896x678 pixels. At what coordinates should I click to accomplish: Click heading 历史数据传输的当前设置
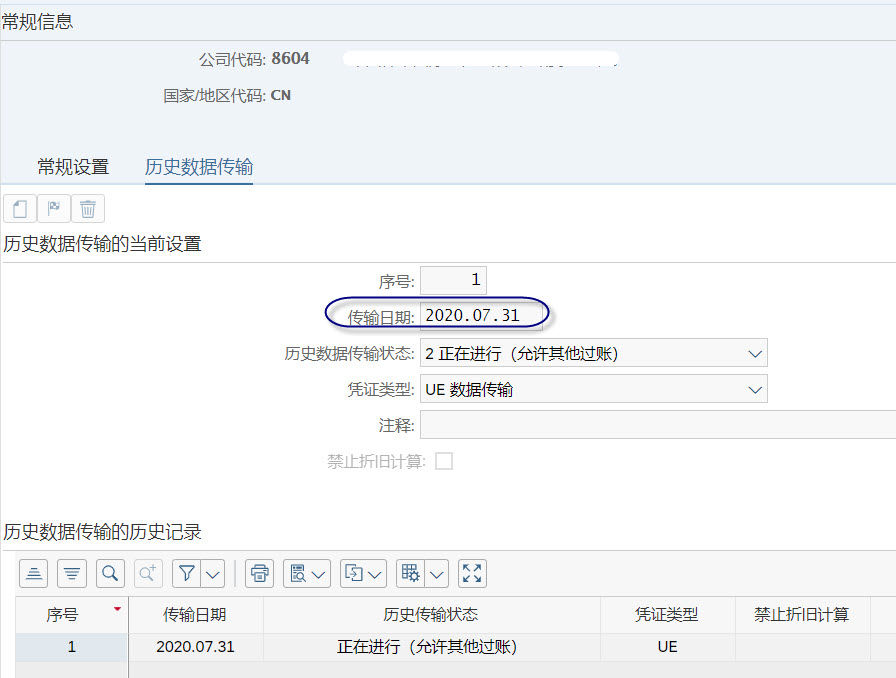pyautogui.click(x=102, y=244)
